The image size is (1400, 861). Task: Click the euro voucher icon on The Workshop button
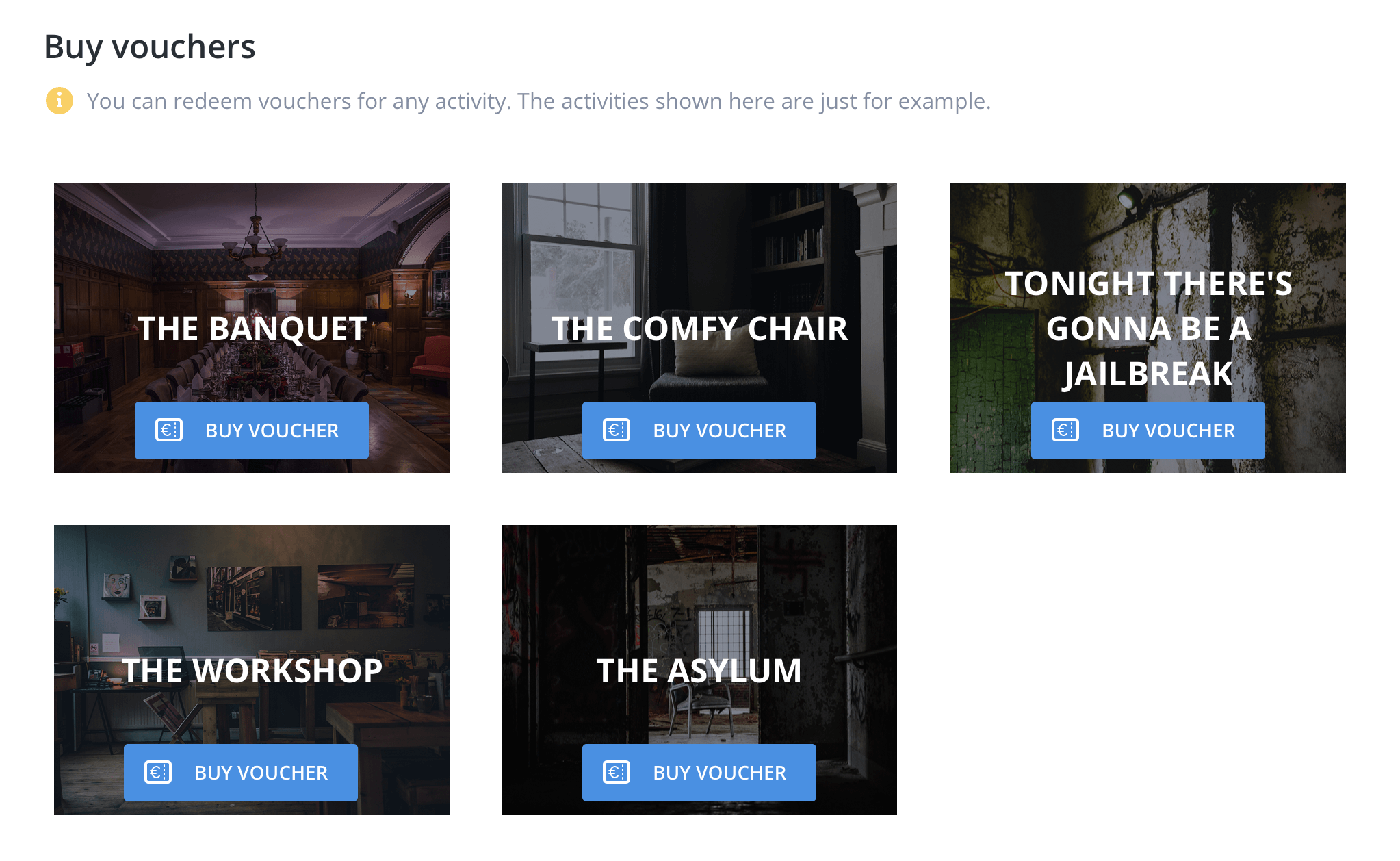158,772
